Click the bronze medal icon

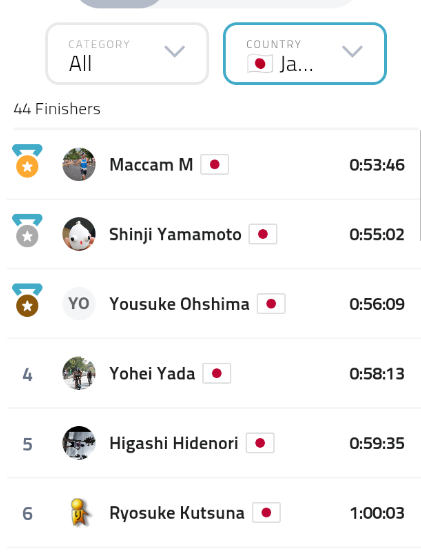coord(27,300)
